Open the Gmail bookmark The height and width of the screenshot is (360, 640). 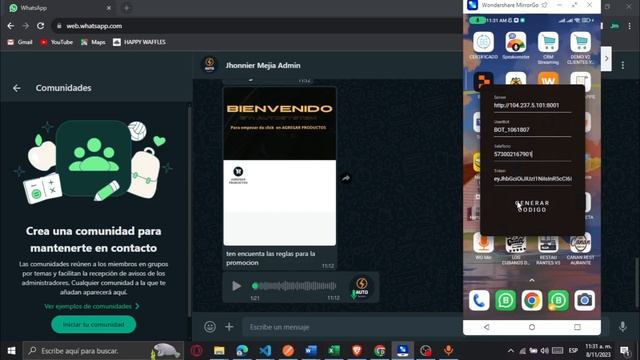point(20,42)
